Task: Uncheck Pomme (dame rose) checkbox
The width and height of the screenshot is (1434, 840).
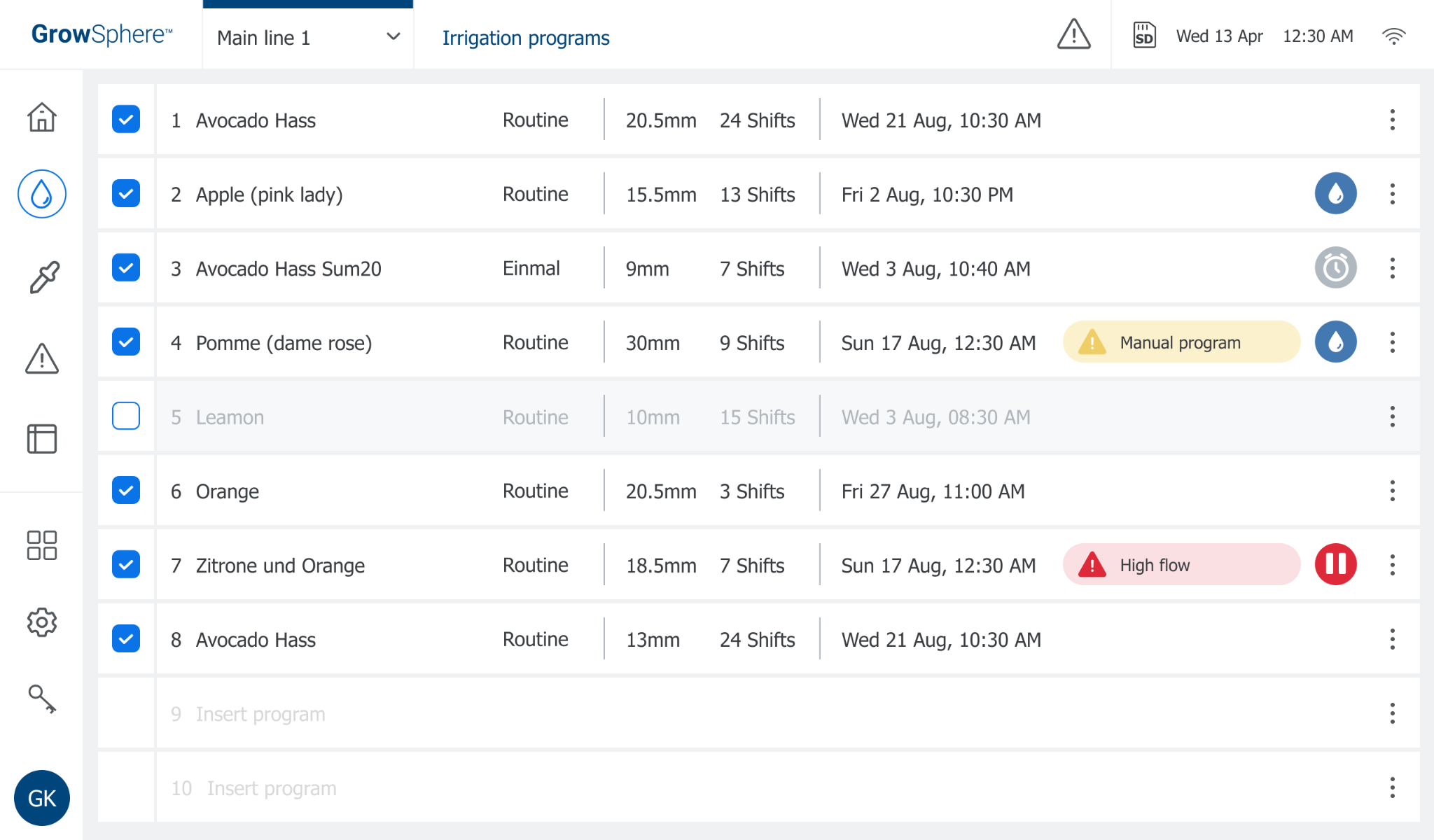Action: [126, 342]
